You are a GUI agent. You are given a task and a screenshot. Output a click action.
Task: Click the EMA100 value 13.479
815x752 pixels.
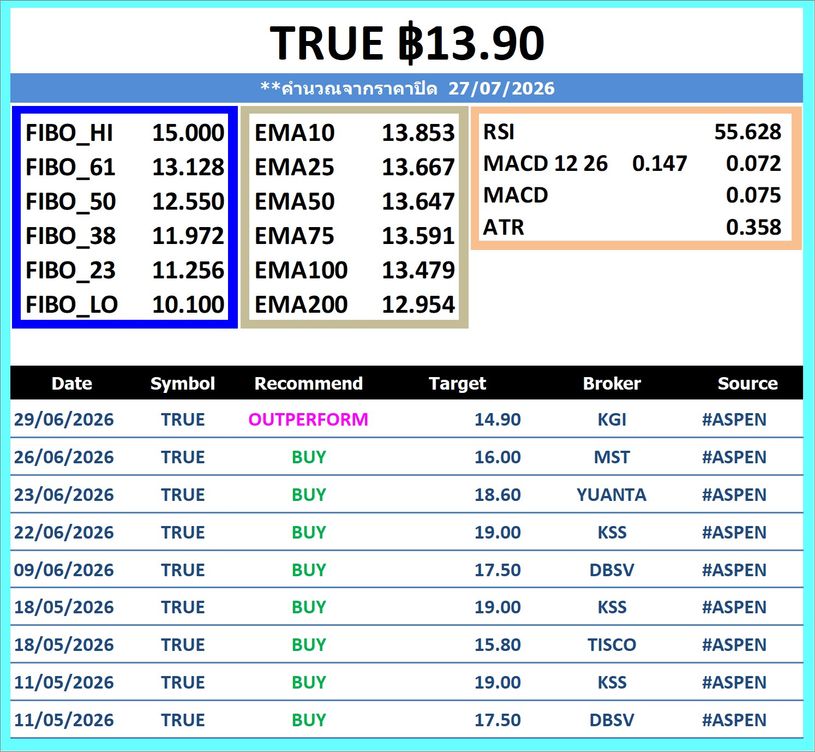pyautogui.click(x=418, y=270)
